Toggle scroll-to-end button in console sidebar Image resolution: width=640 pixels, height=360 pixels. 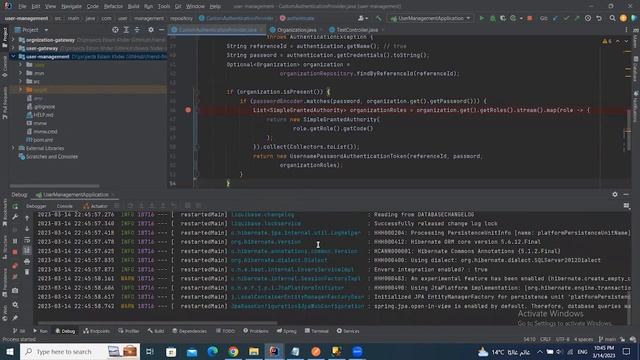27,251
